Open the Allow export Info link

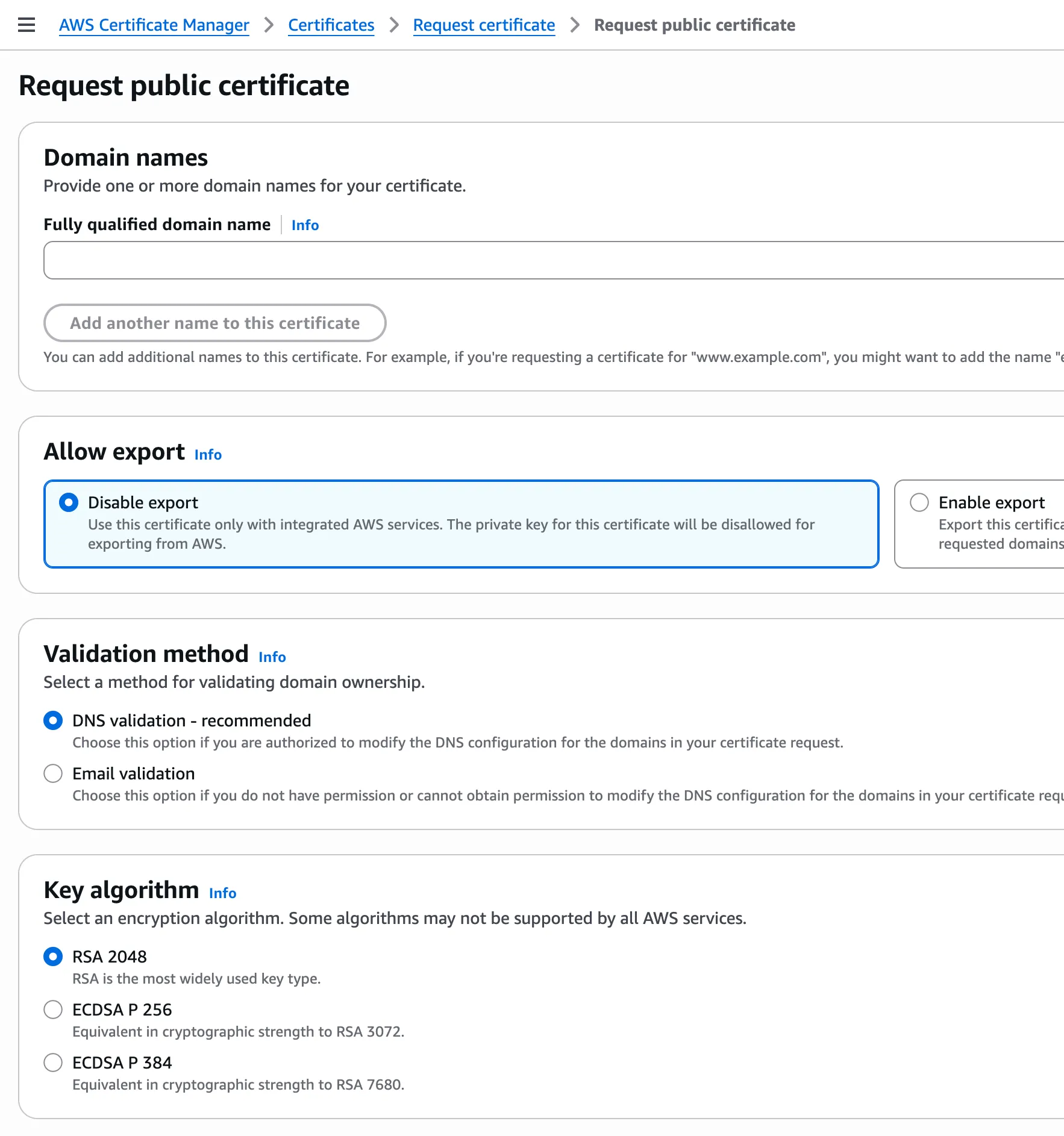(x=207, y=455)
